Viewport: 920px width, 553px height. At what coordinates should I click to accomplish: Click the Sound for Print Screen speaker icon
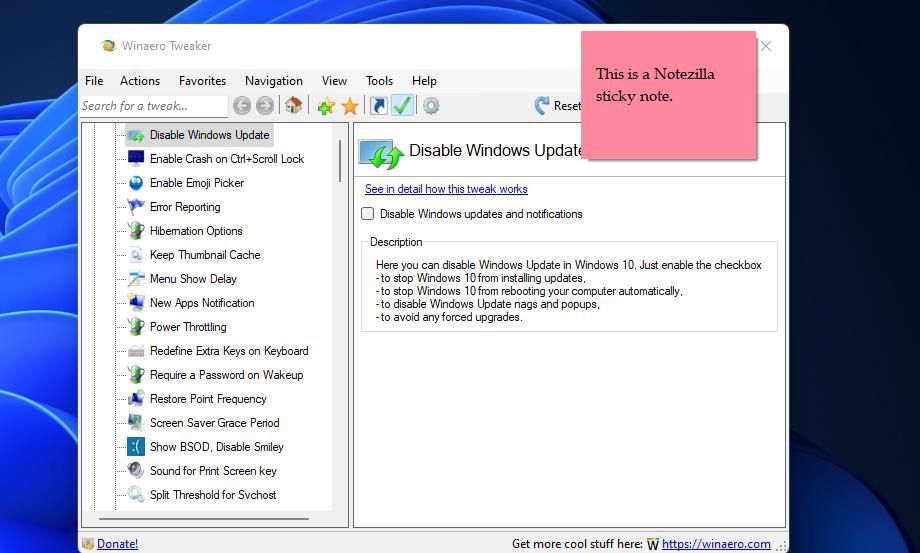tap(136, 470)
